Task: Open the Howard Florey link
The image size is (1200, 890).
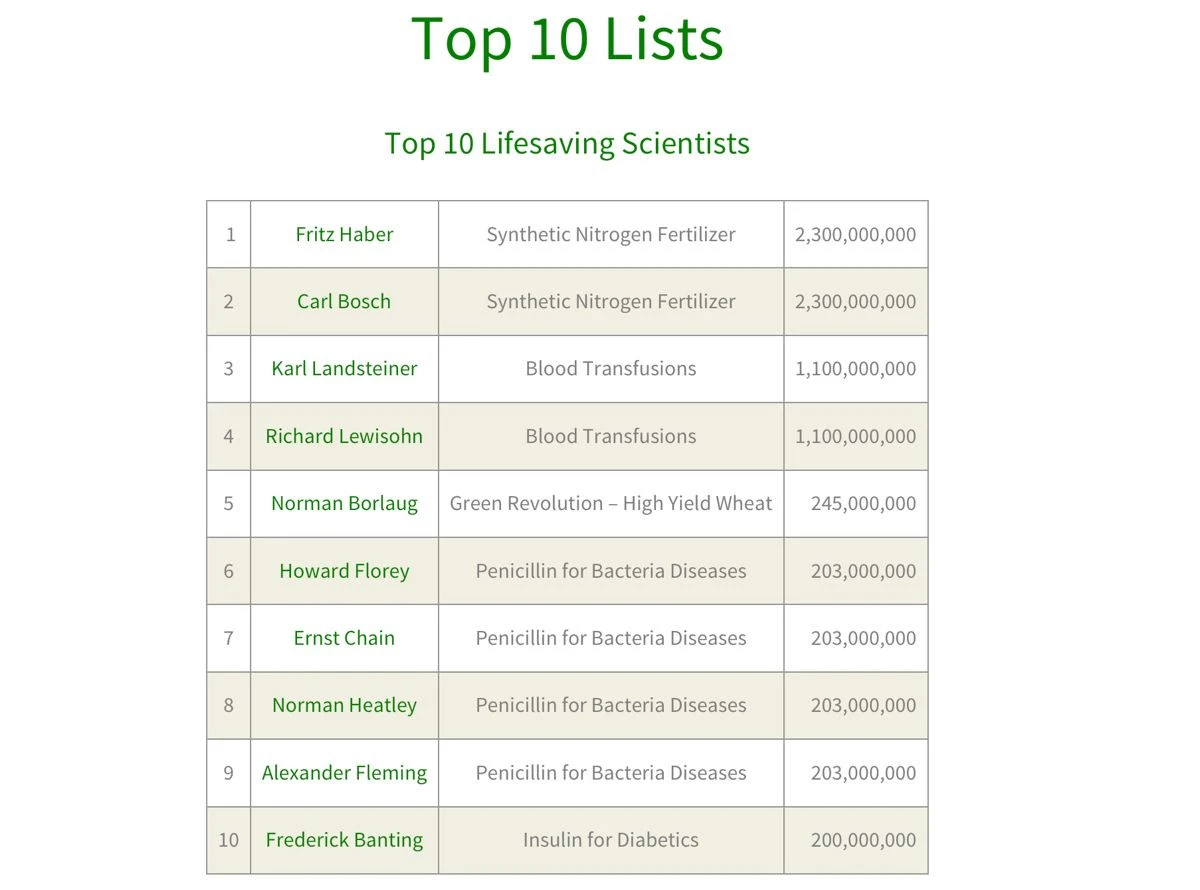Action: pos(344,571)
